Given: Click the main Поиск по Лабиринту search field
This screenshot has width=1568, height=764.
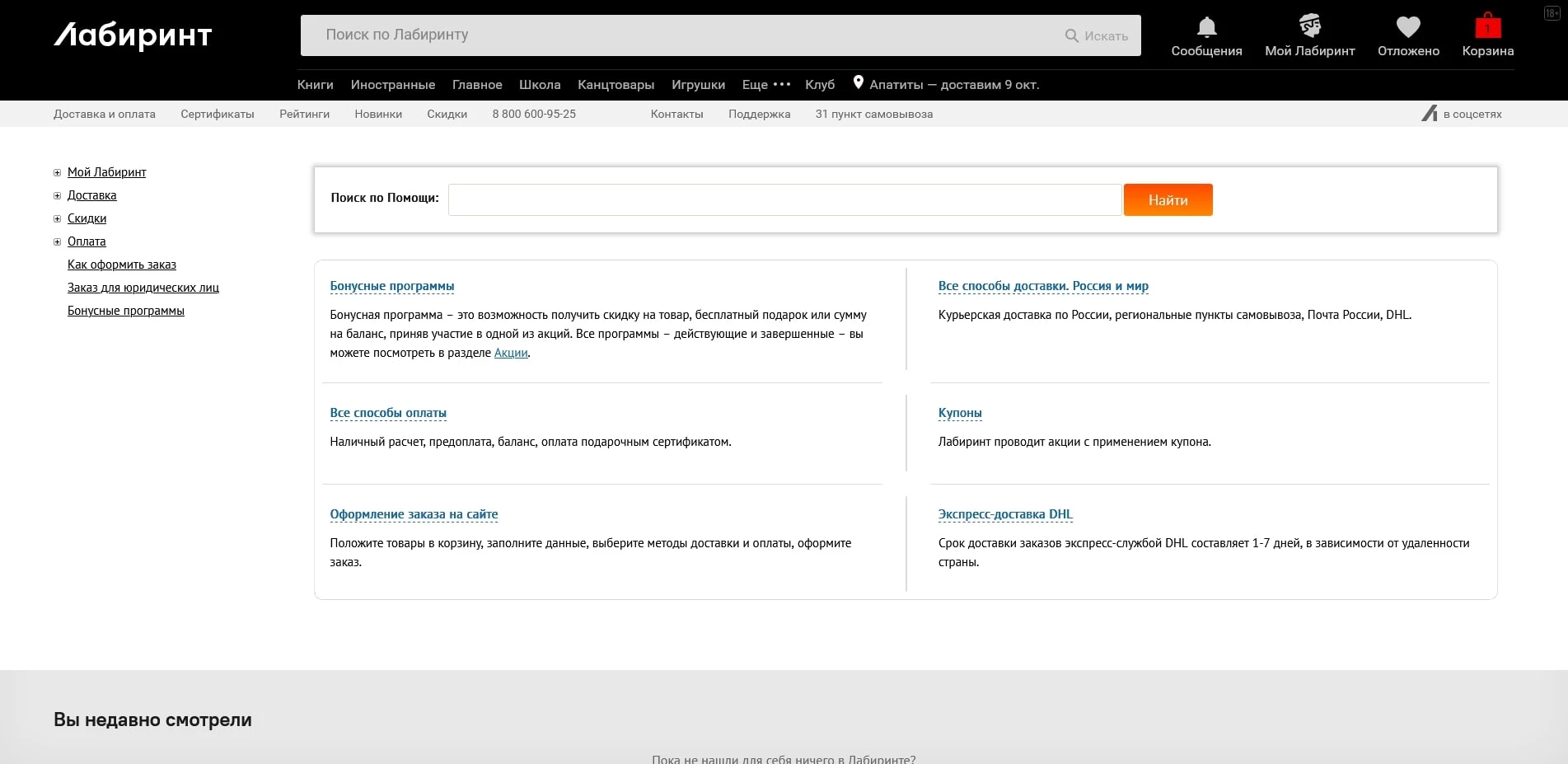Looking at the screenshot, I should (684, 35).
